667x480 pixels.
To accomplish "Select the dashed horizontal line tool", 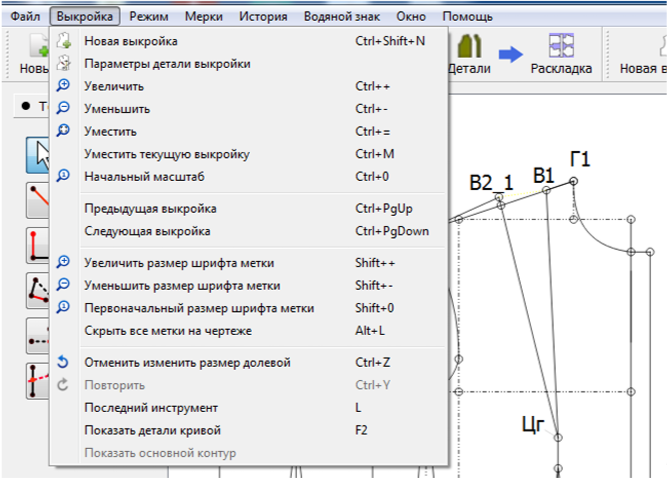I will [38, 336].
